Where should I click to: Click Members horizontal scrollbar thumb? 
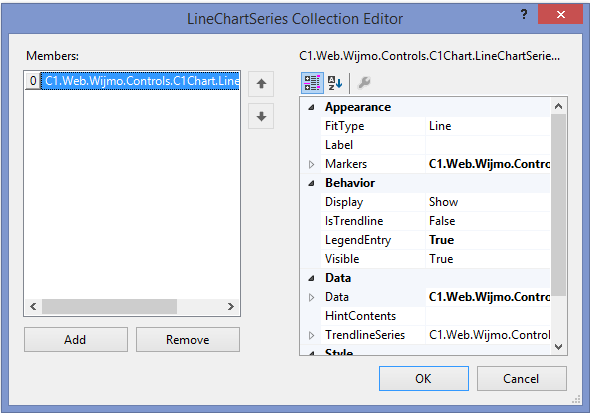(x=109, y=307)
